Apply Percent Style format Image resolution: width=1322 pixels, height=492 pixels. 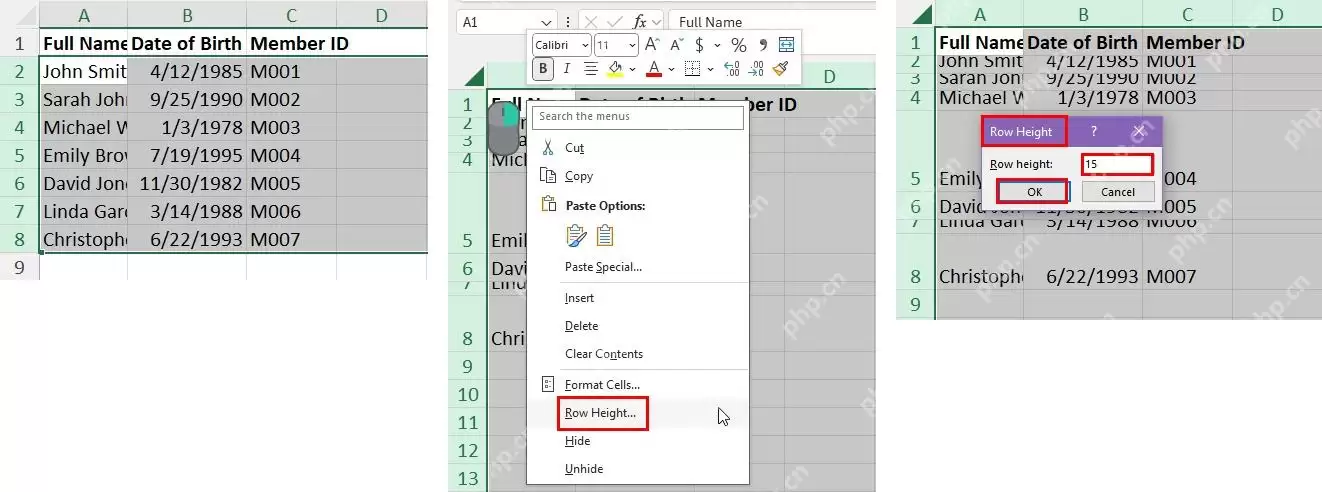(x=739, y=45)
